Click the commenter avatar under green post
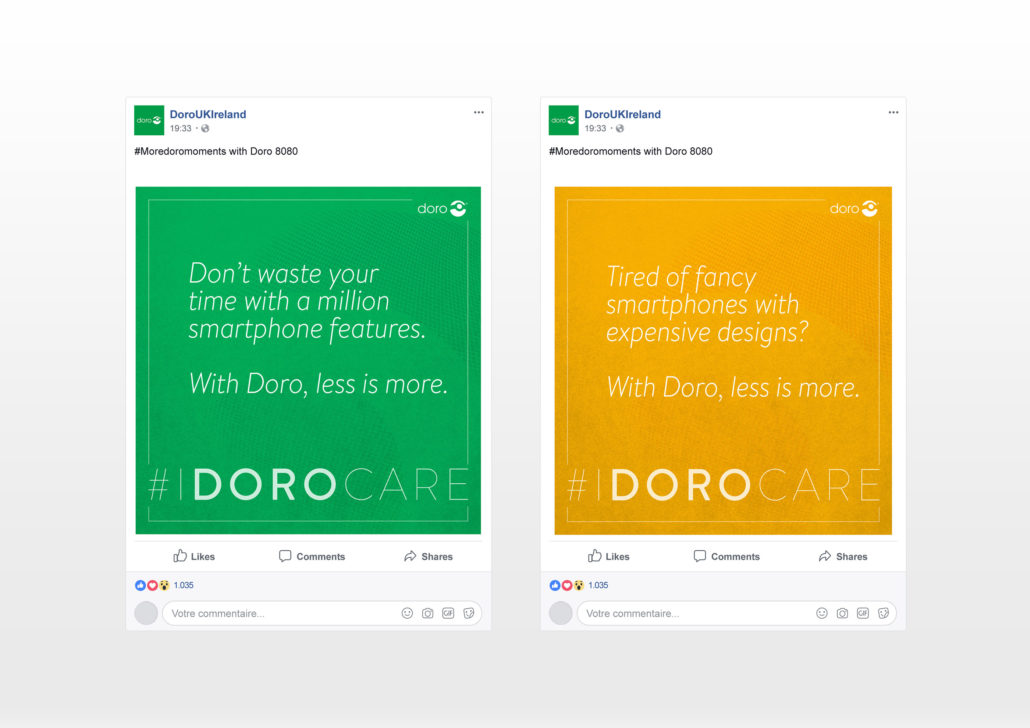Image resolution: width=1030 pixels, height=728 pixels. tap(146, 613)
